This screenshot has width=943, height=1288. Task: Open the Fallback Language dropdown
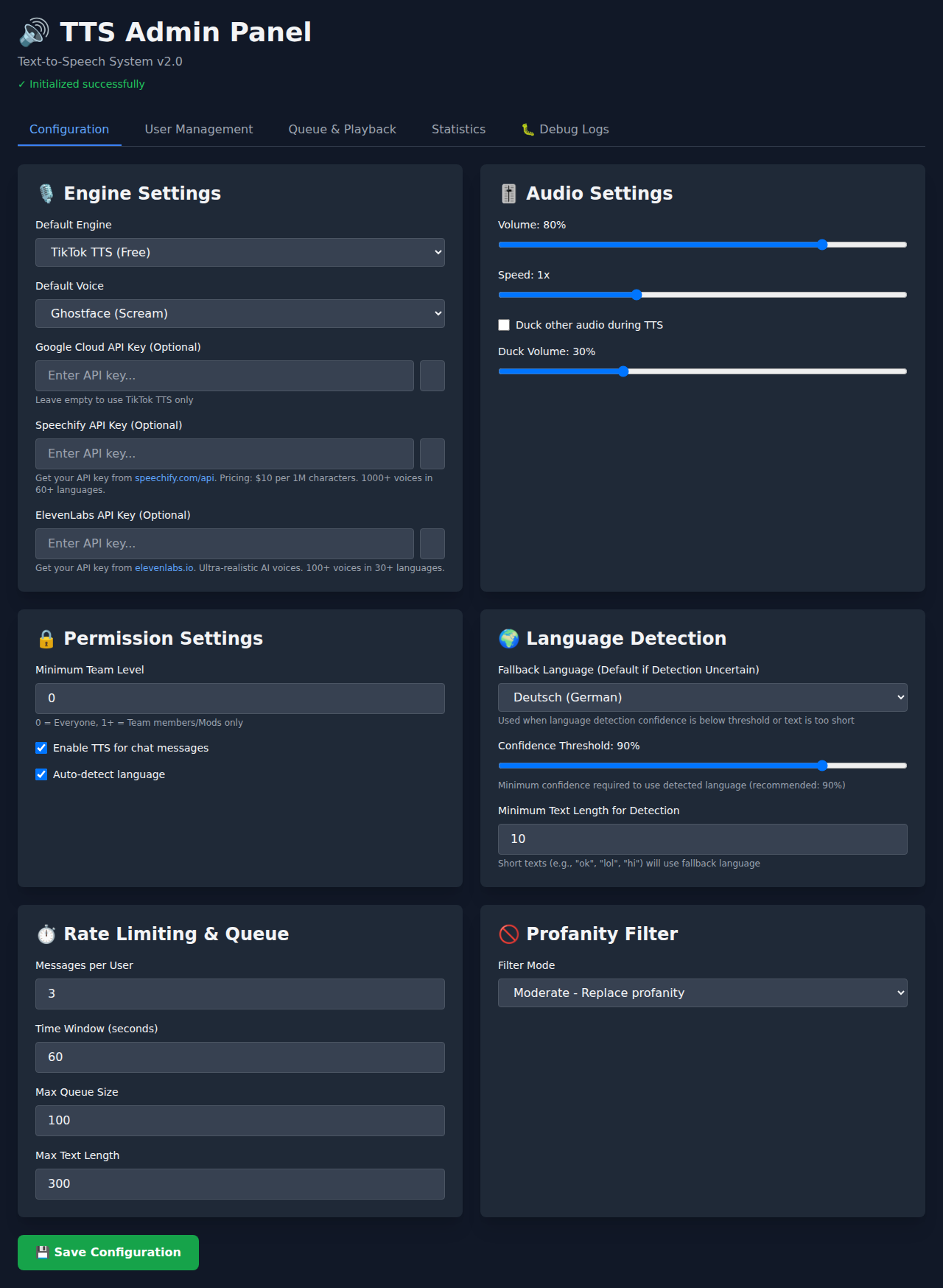[702, 697]
